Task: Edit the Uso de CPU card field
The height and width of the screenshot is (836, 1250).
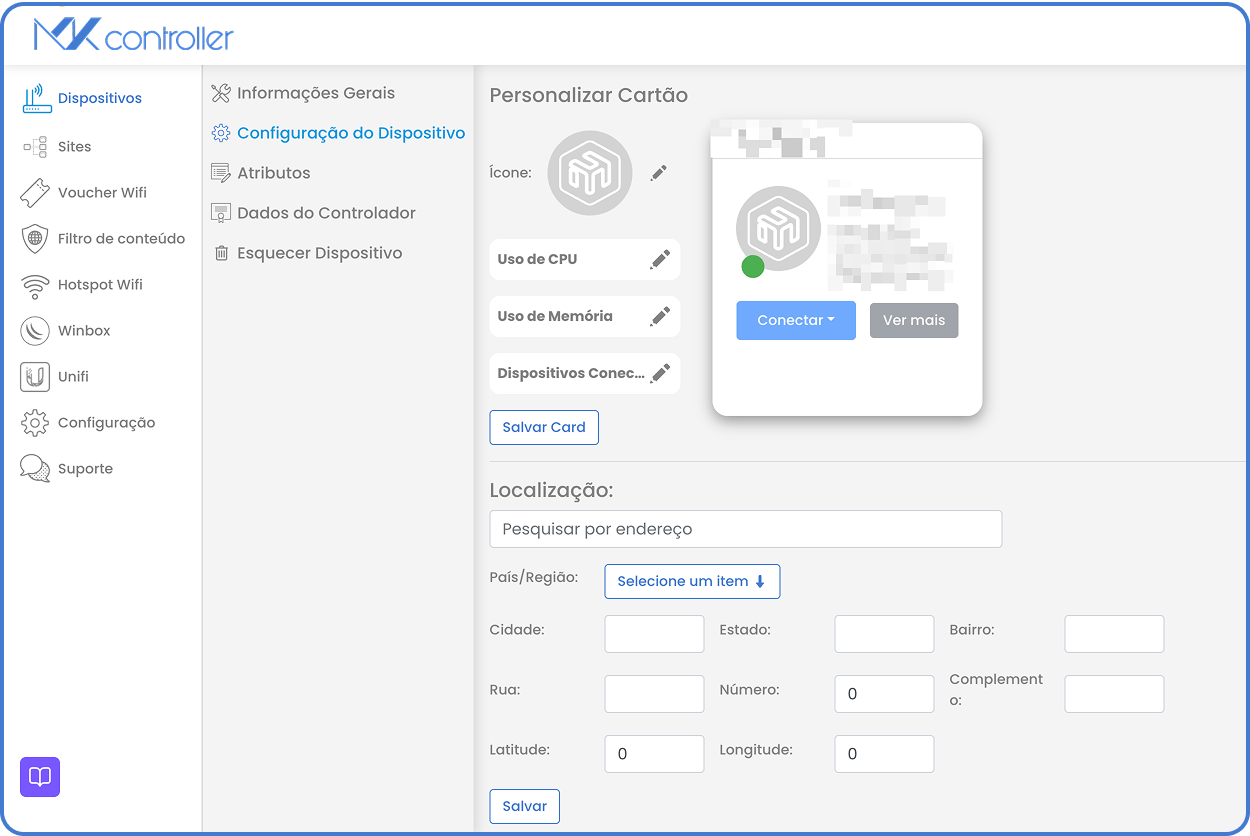Action: (659, 259)
